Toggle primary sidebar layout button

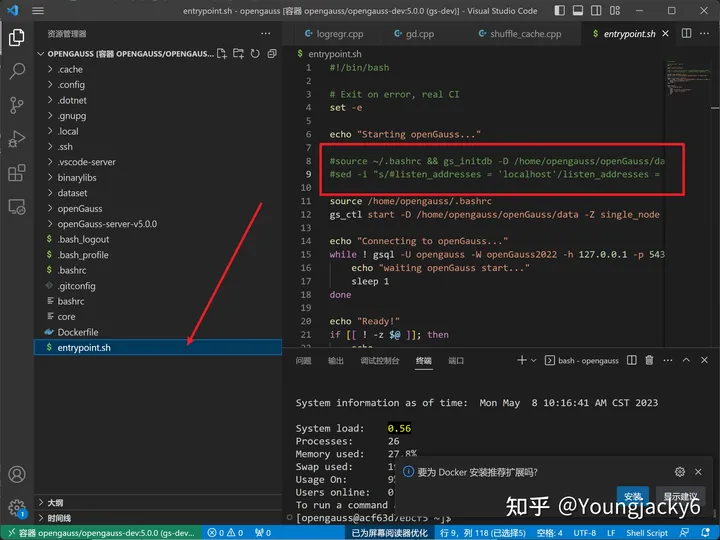click(559, 11)
